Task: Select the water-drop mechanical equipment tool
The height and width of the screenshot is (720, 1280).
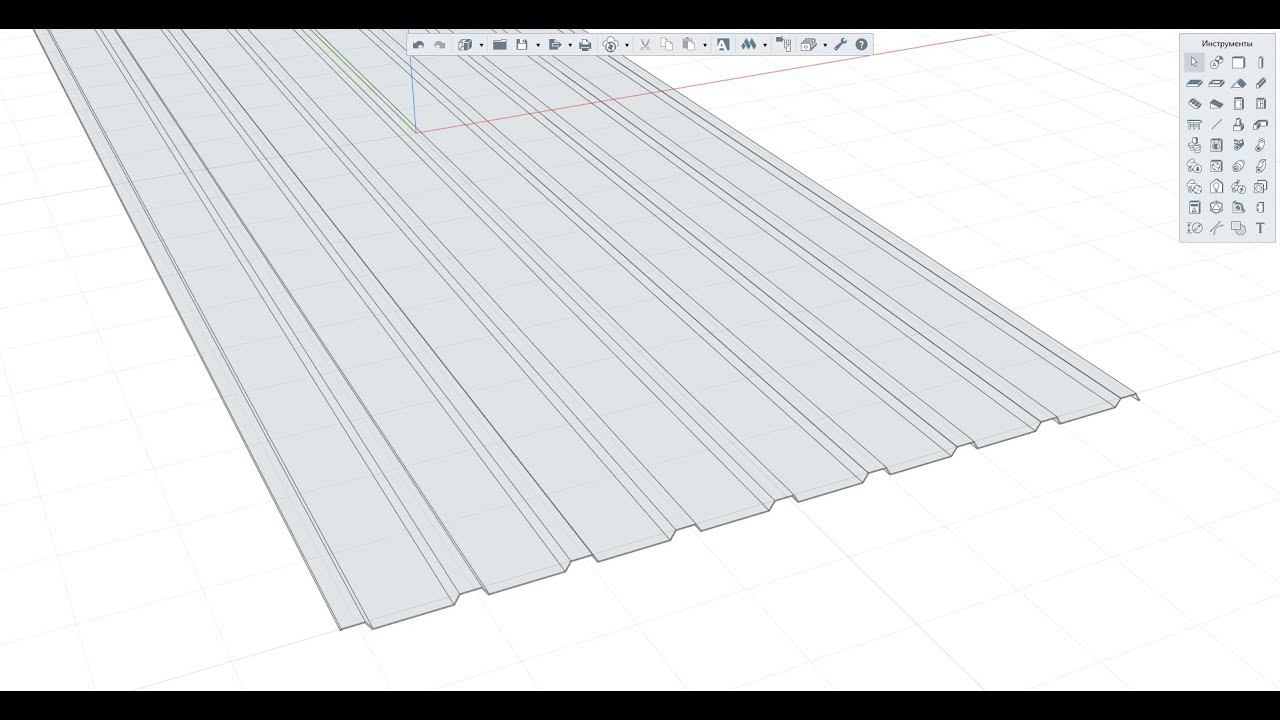Action: click(1194, 166)
